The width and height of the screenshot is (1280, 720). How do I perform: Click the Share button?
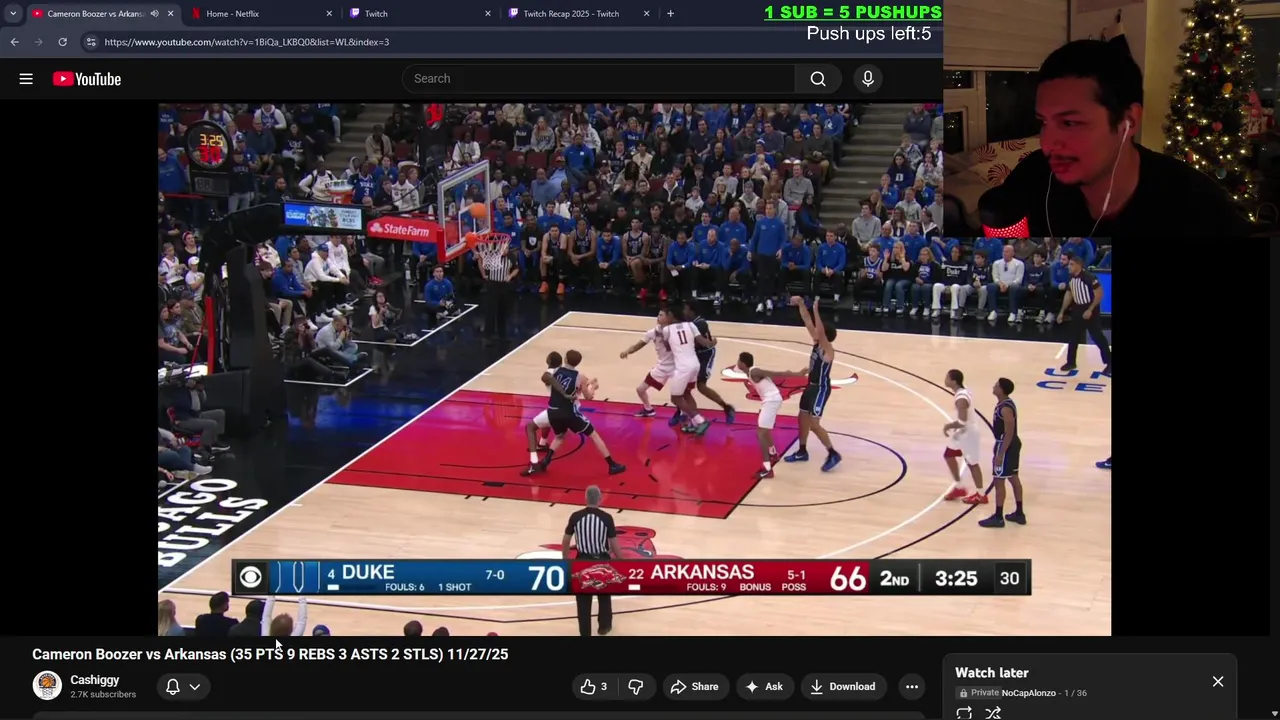(694, 687)
